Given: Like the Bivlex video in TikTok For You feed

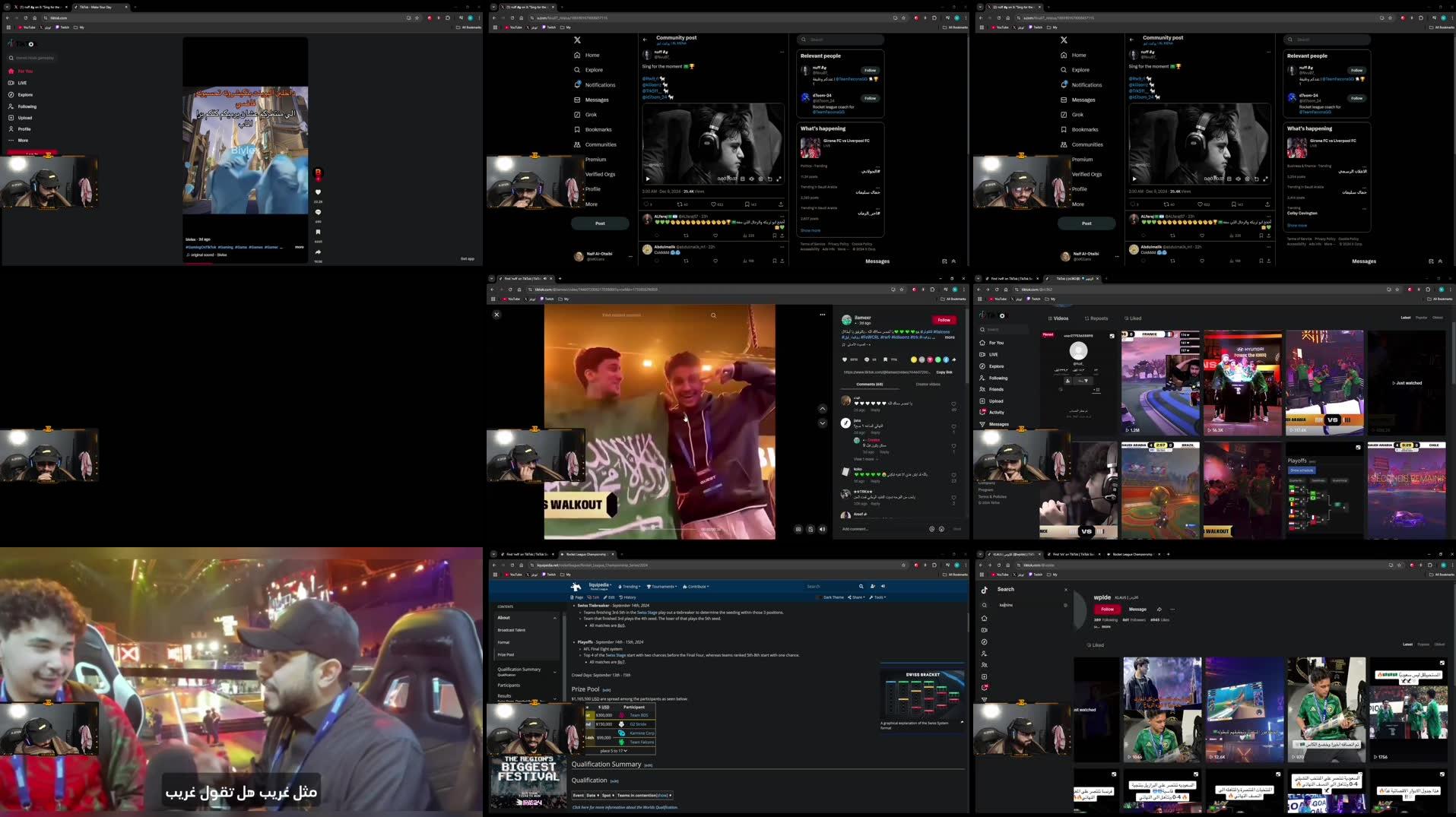Looking at the screenshot, I should tap(318, 192).
